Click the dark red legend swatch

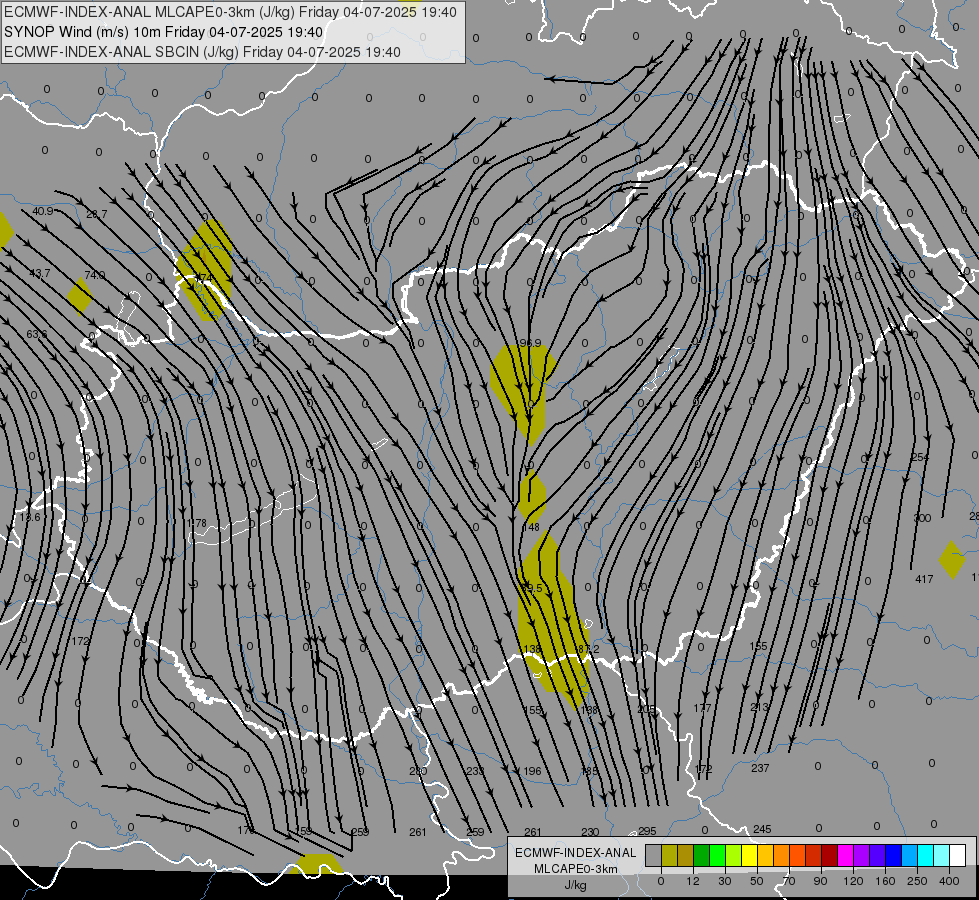(829, 856)
